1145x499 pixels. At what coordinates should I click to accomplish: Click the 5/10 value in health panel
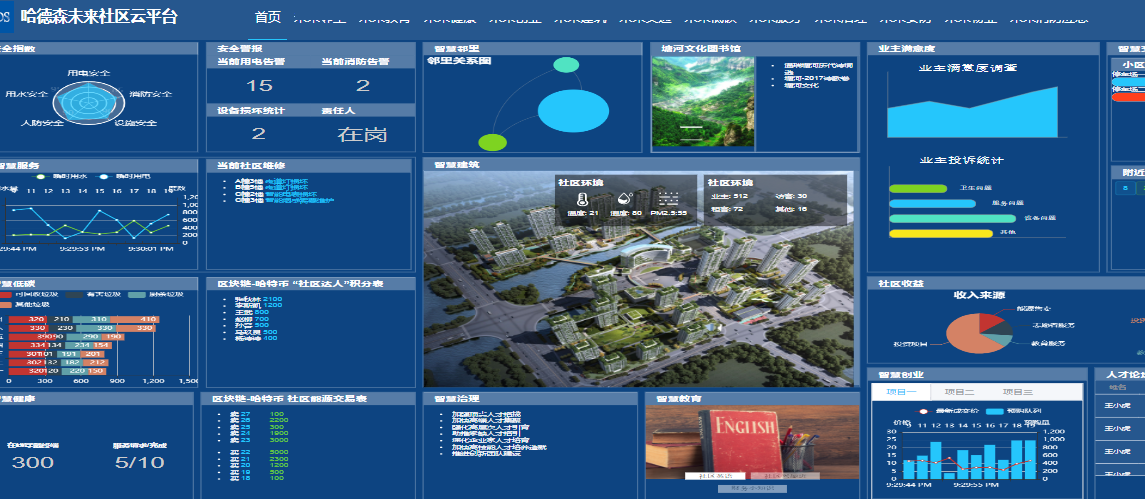139,462
